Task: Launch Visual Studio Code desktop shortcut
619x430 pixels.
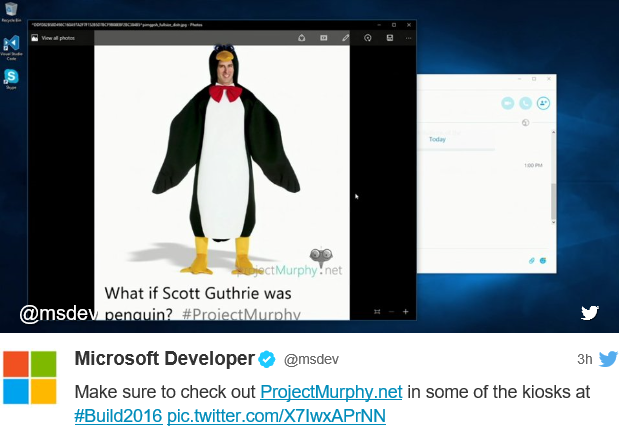Action: pyautogui.click(x=11, y=47)
